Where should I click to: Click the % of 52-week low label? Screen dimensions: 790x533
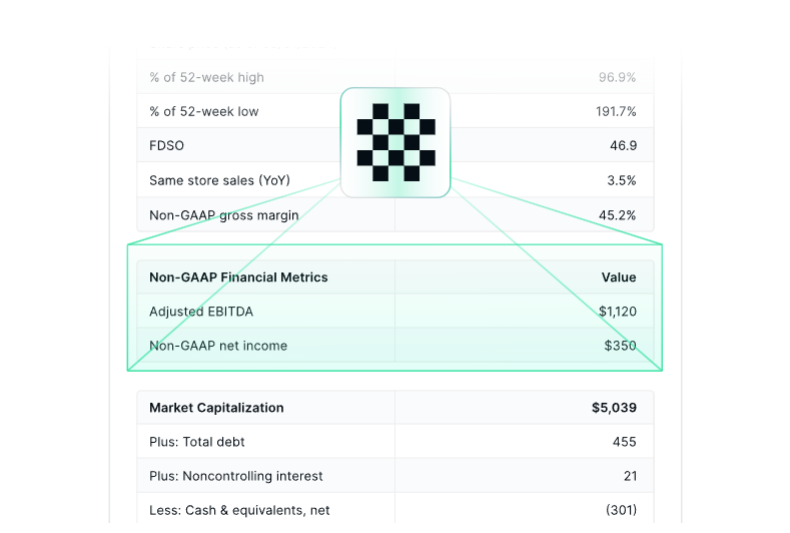click(x=204, y=111)
